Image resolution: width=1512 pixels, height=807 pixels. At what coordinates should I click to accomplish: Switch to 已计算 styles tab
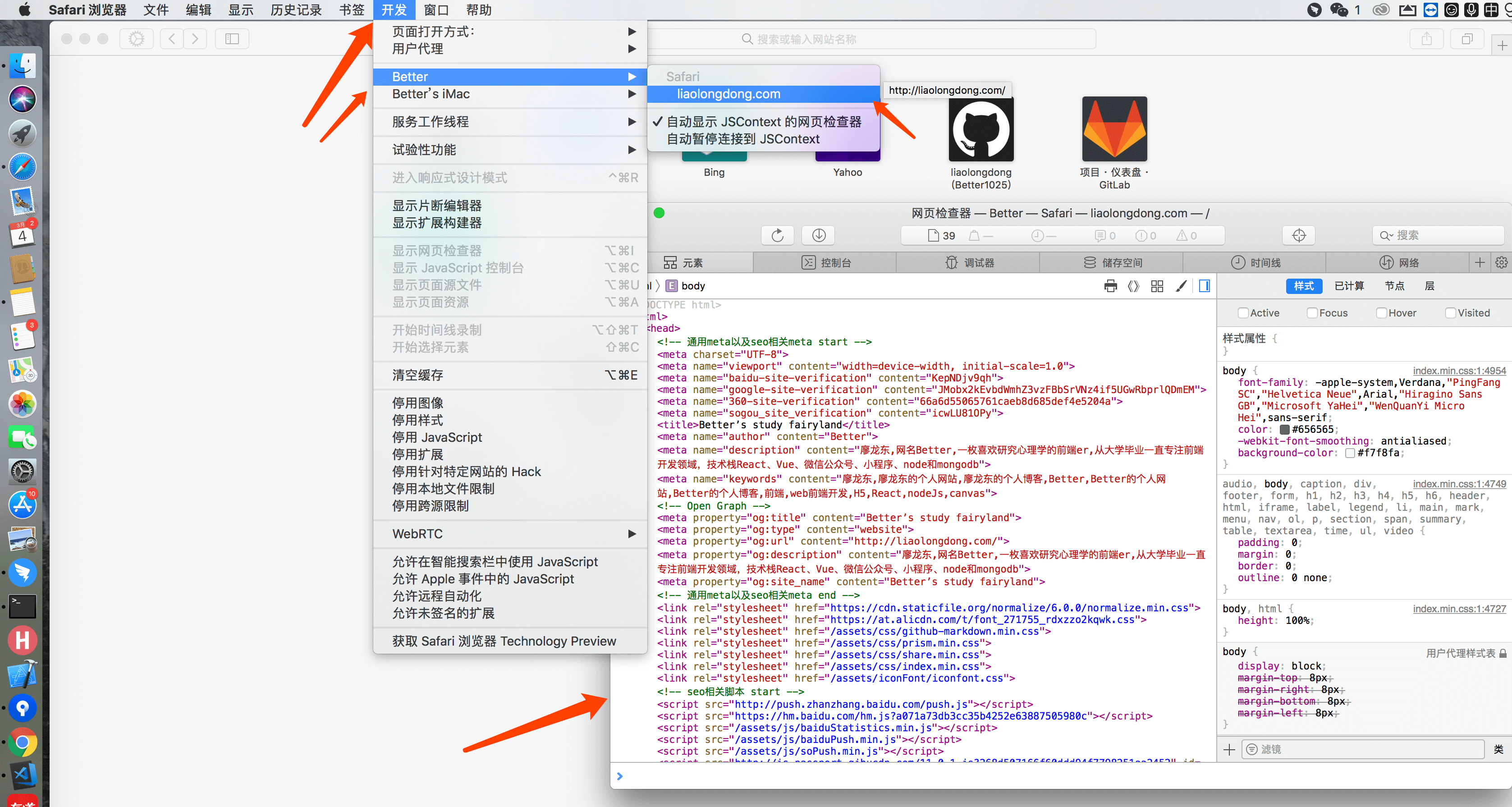tap(1349, 286)
